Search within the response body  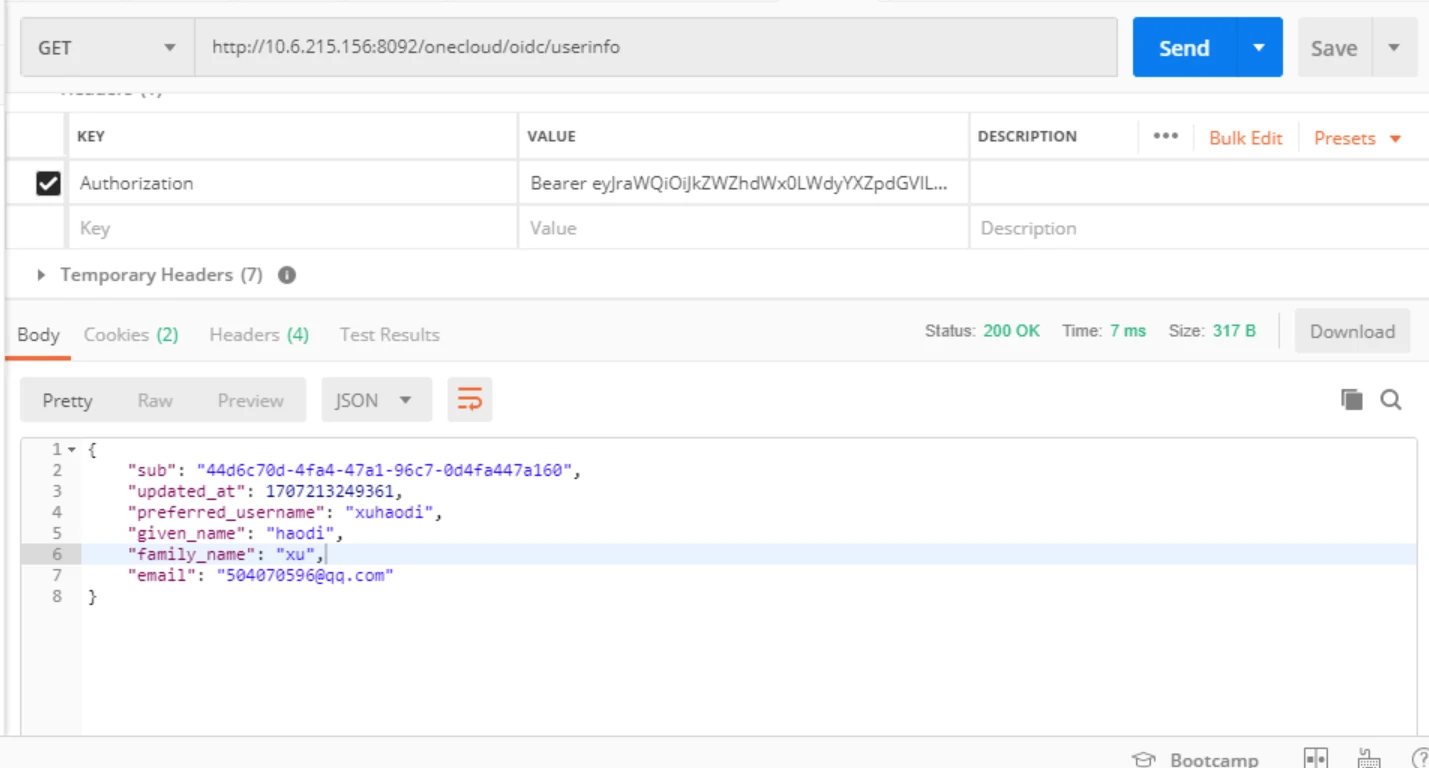tap(1391, 400)
